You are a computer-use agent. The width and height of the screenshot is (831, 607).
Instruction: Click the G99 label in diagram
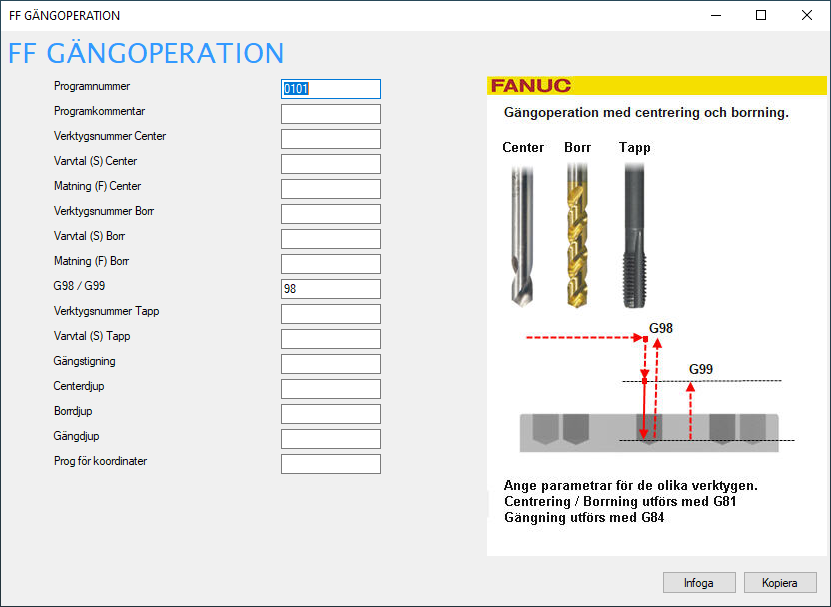click(x=701, y=369)
